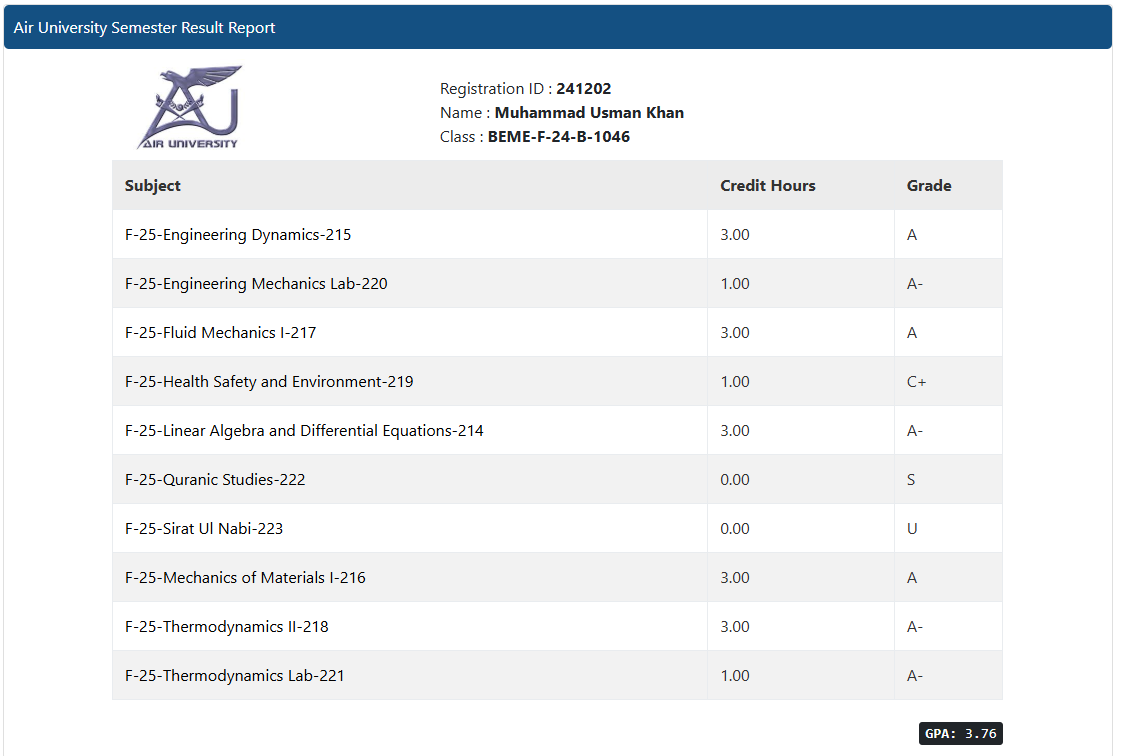The width and height of the screenshot is (1125, 756).
Task: Click the registration ID 241202
Action: [x=583, y=89]
